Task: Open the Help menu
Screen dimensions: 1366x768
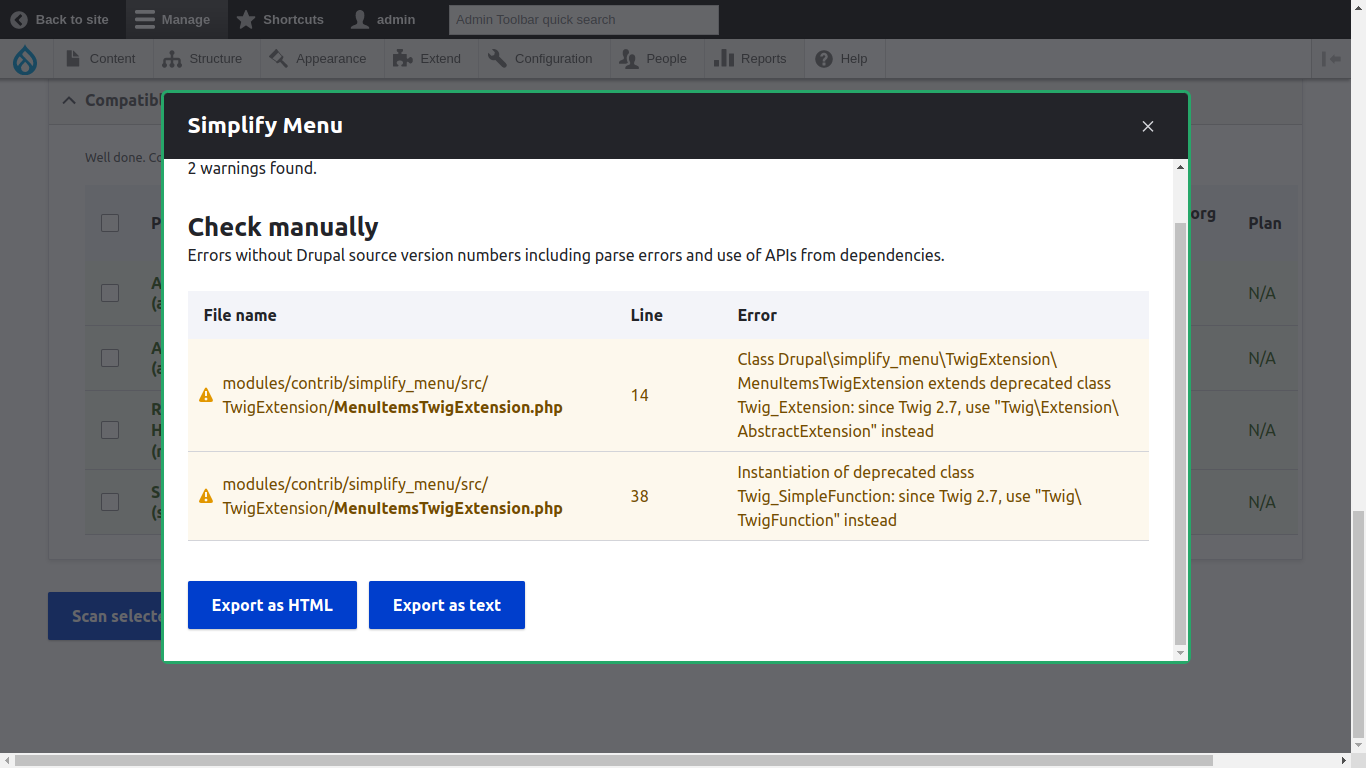Action: pyautogui.click(x=842, y=59)
